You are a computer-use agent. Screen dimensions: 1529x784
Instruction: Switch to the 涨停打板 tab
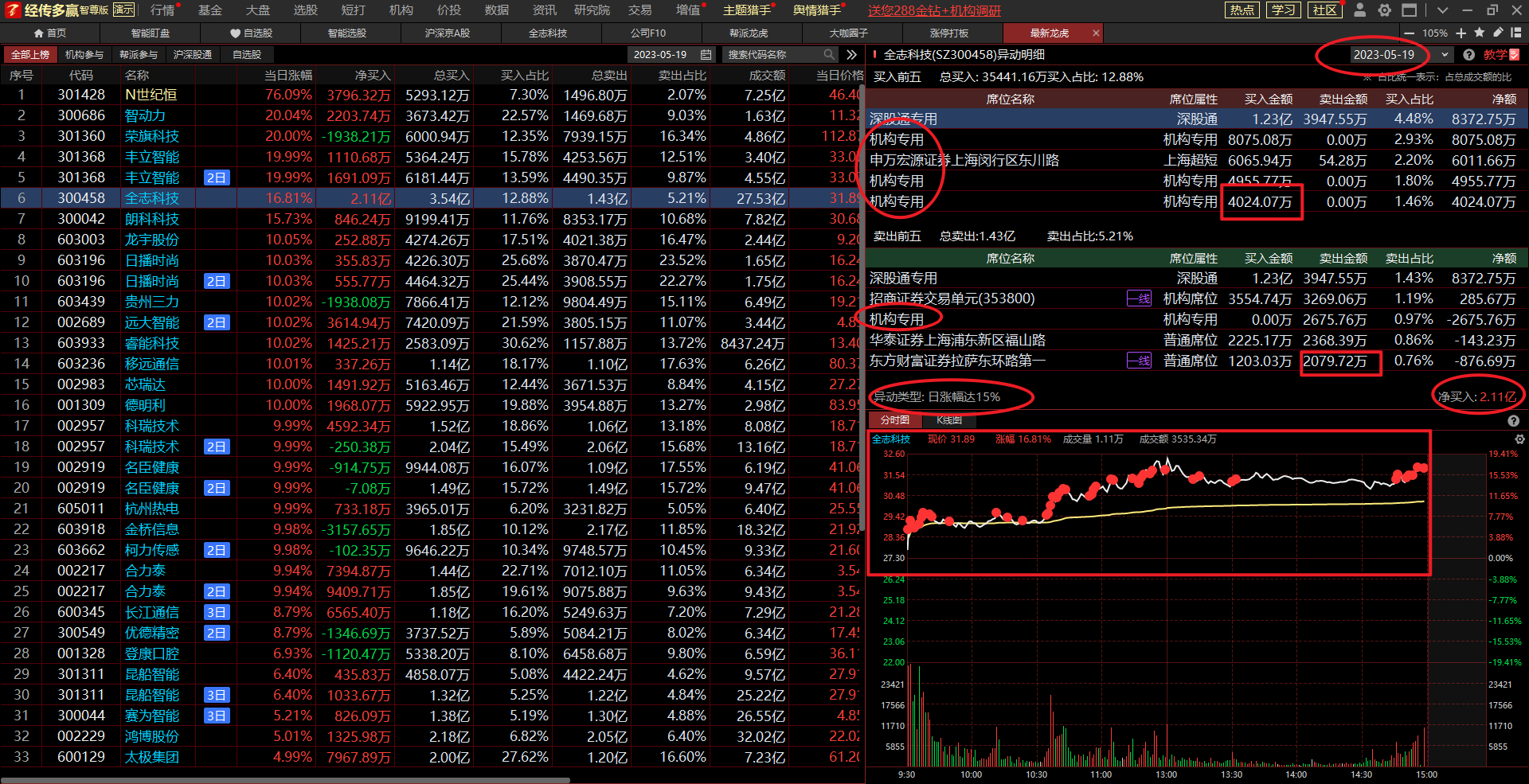pyautogui.click(x=949, y=33)
